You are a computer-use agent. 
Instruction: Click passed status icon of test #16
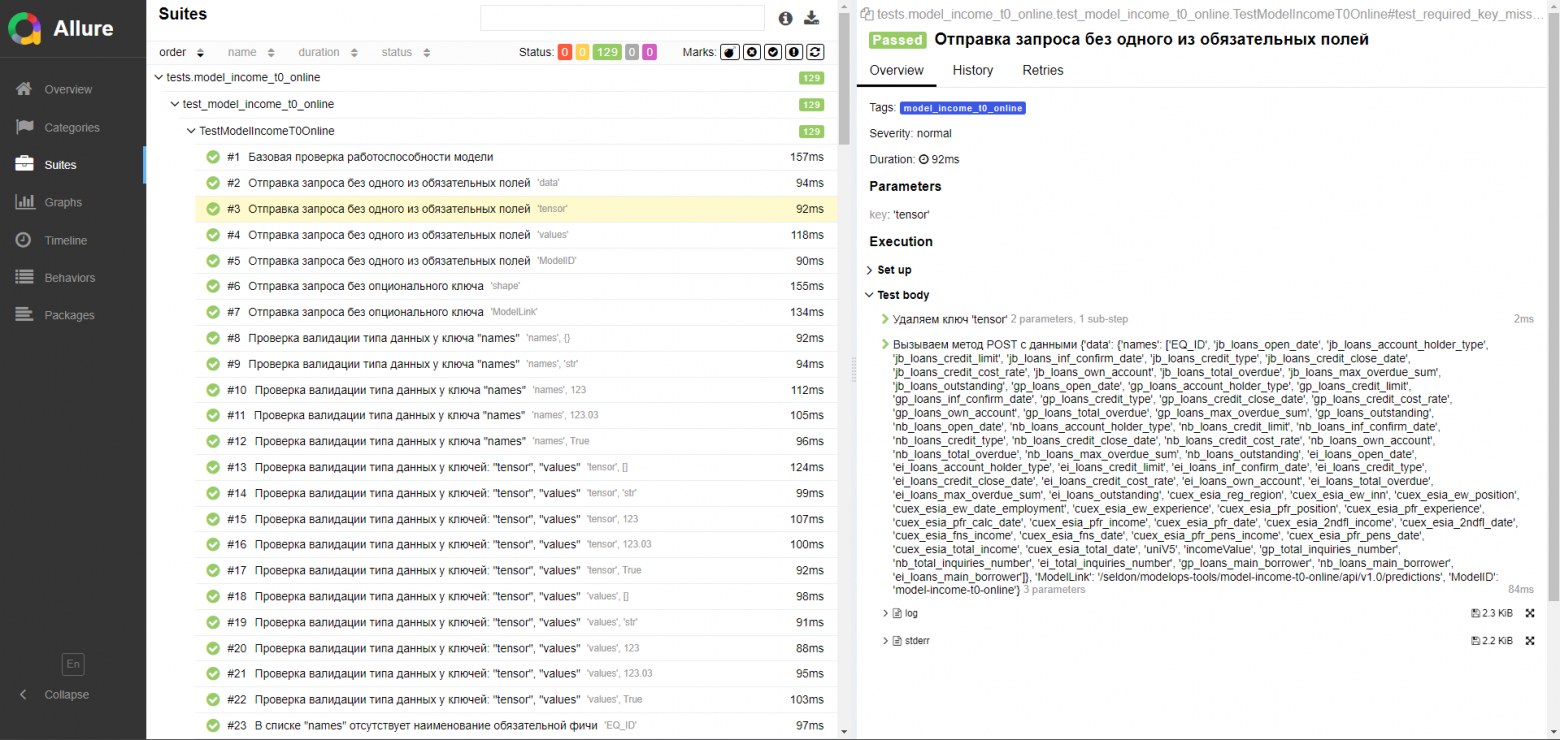point(213,544)
